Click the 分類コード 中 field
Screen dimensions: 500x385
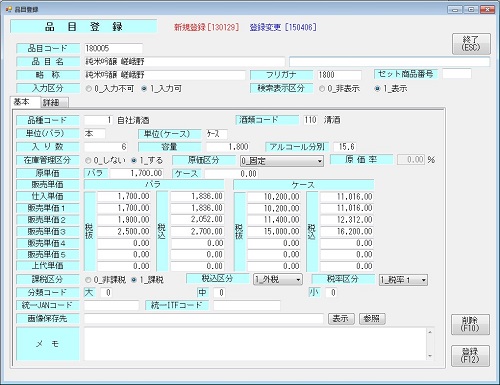click(219, 293)
